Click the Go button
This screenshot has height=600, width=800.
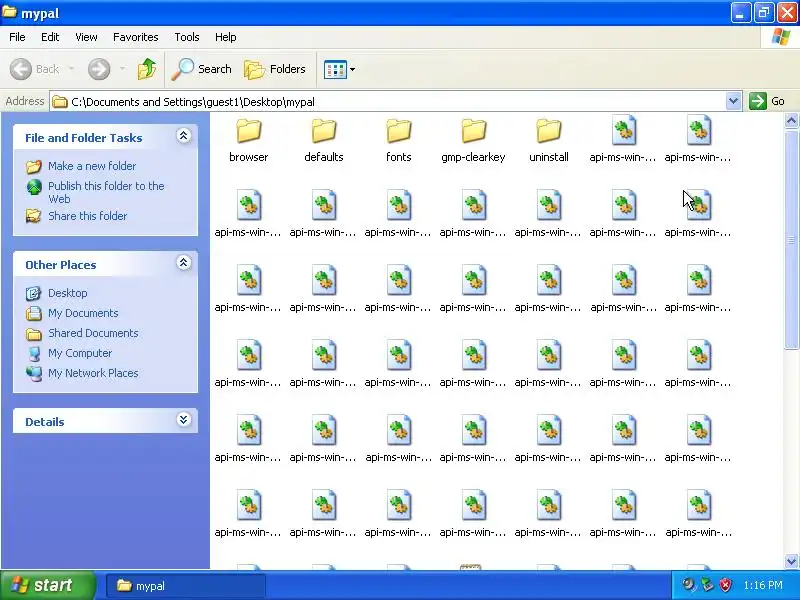click(x=767, y=101)
